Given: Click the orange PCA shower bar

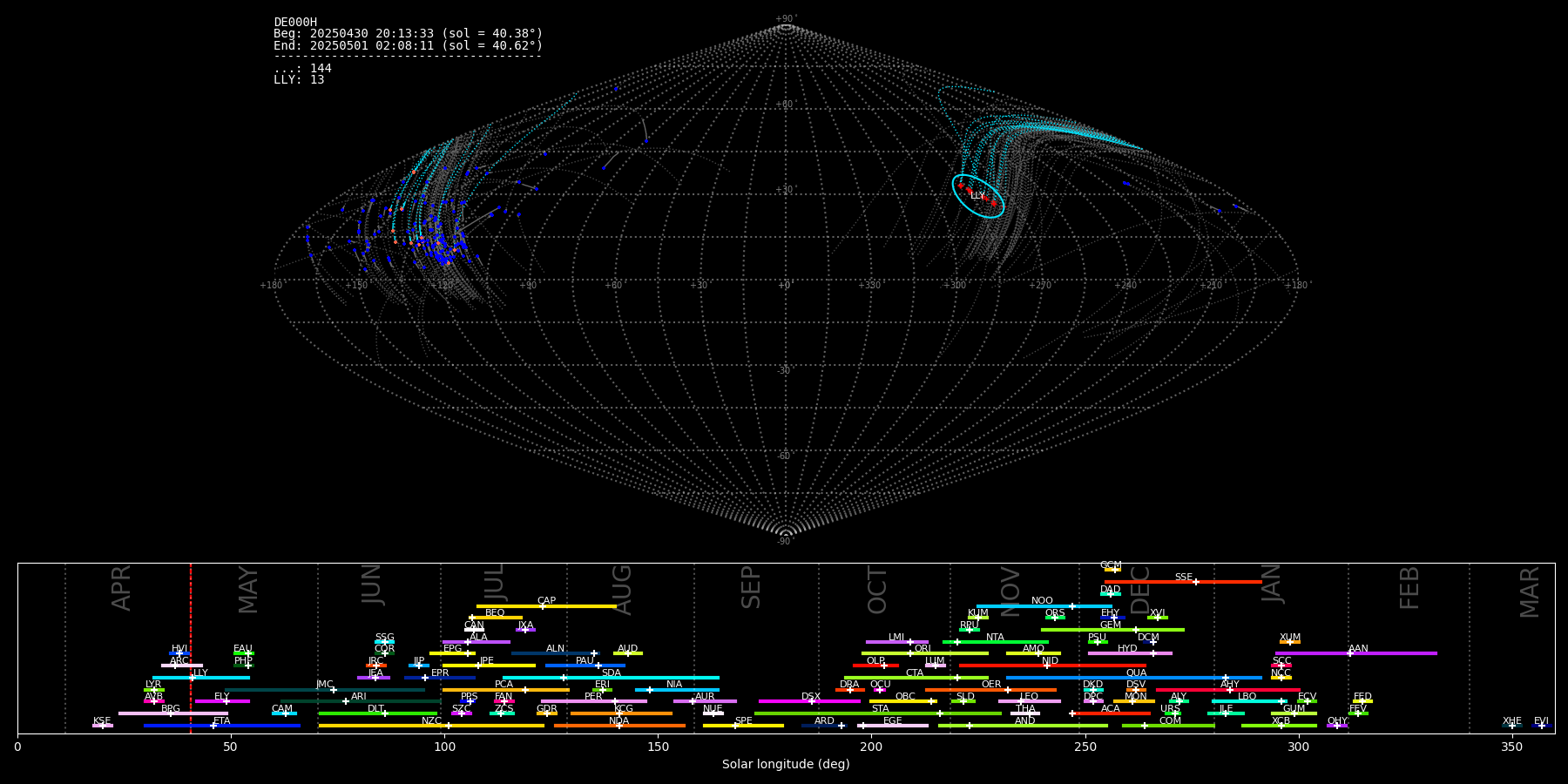Looking at the screenshot, I should (505, 690).
